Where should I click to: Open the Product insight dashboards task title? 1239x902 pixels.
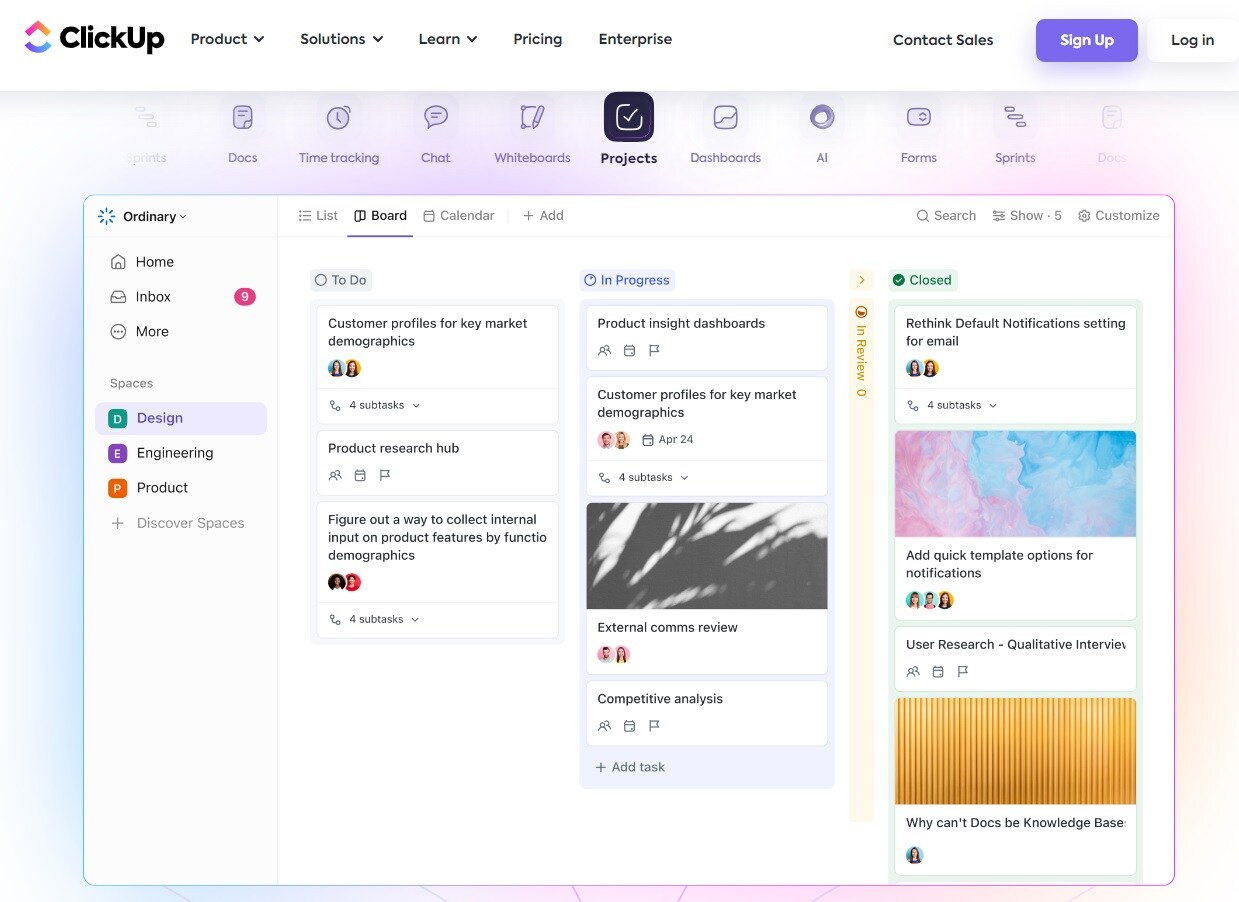pyautogui.click(x=681, y=323)
